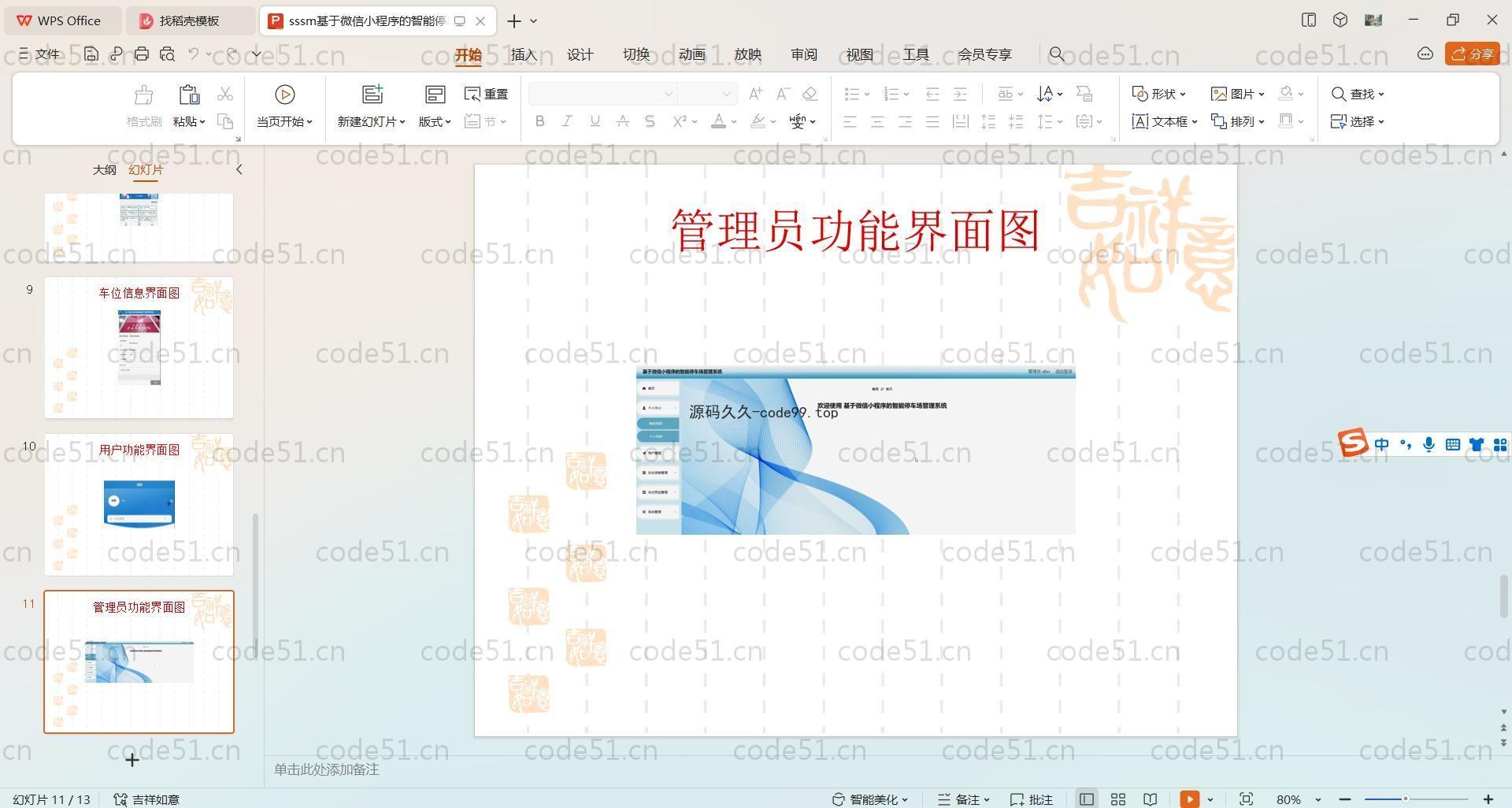Image resolution: width=1512 pixels, height=808 pixels.
Task: Toggle Strikethrough formatting
Action: [x=622, y=121]
